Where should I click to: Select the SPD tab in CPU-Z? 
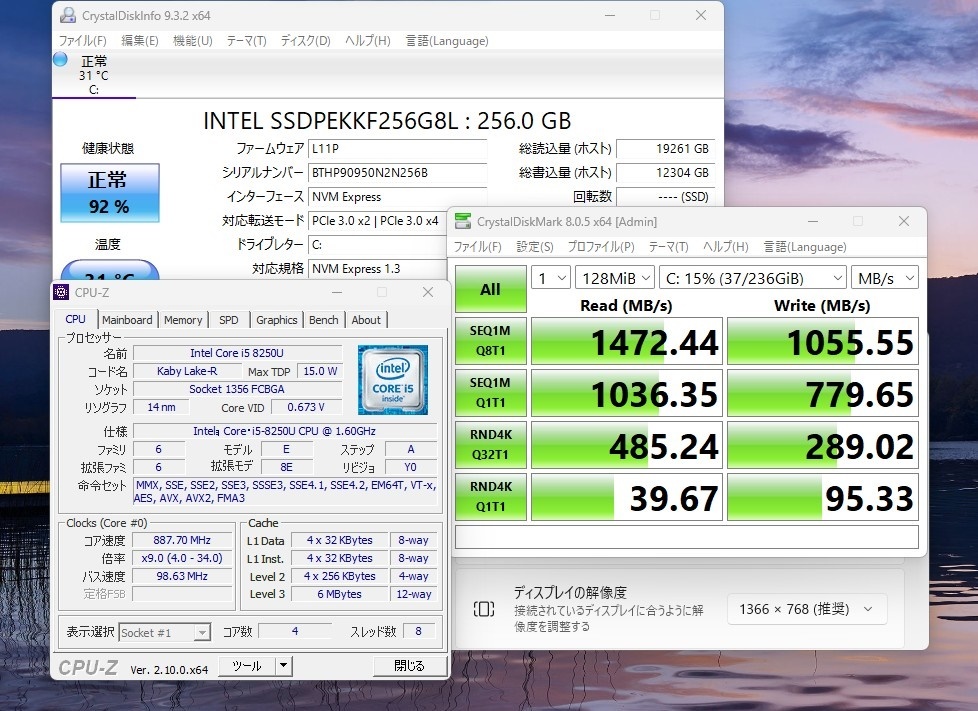point(228,319)
